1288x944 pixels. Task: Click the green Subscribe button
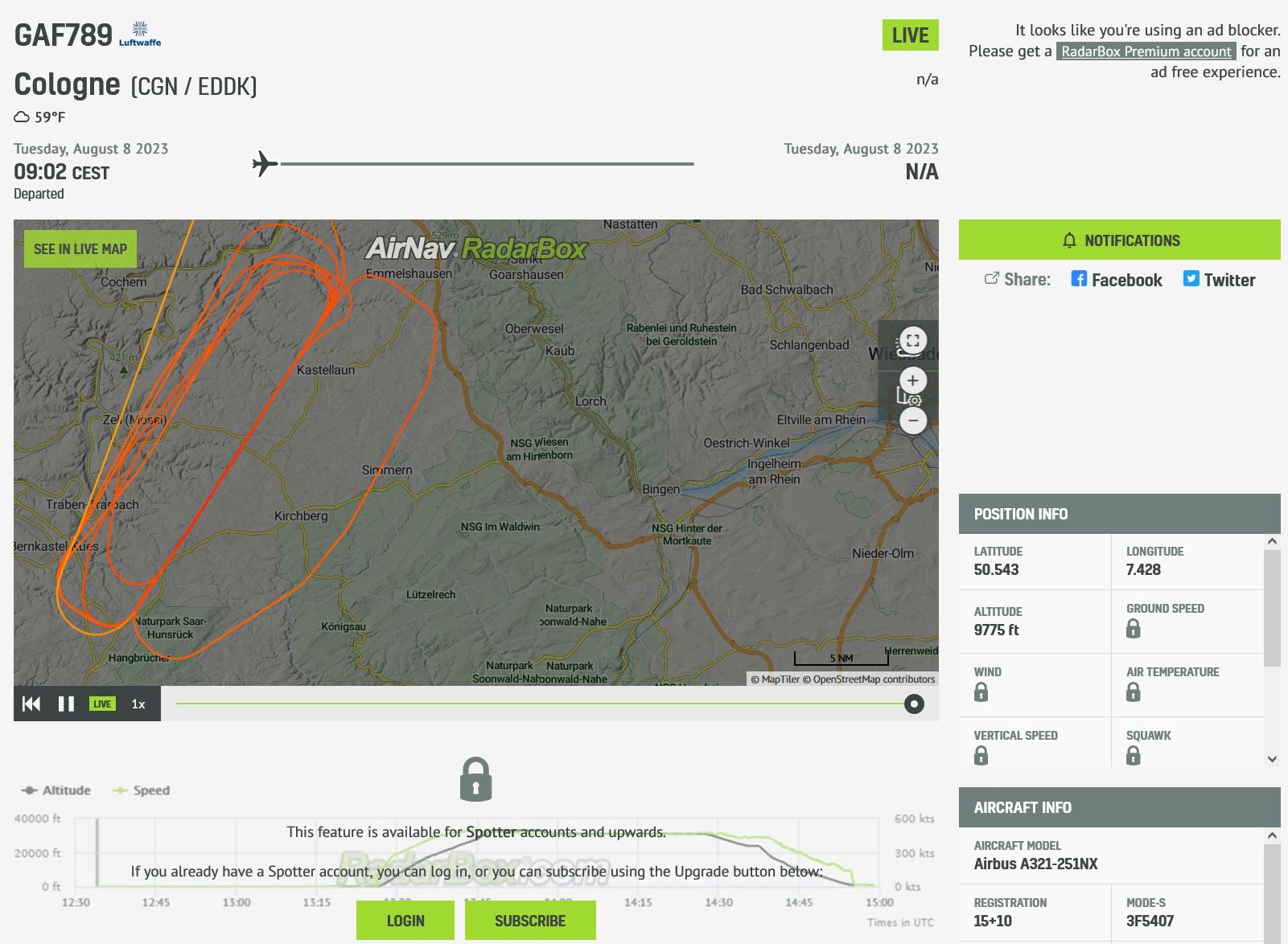(x=530, y=921)
